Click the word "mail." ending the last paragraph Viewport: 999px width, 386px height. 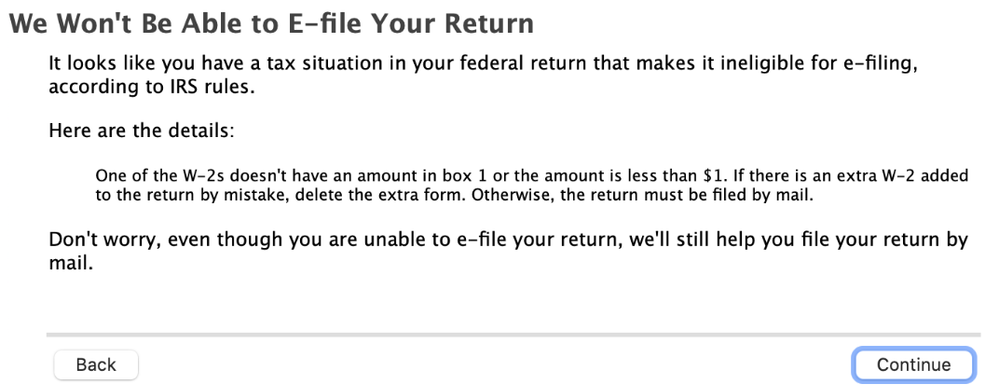point(71,263)
